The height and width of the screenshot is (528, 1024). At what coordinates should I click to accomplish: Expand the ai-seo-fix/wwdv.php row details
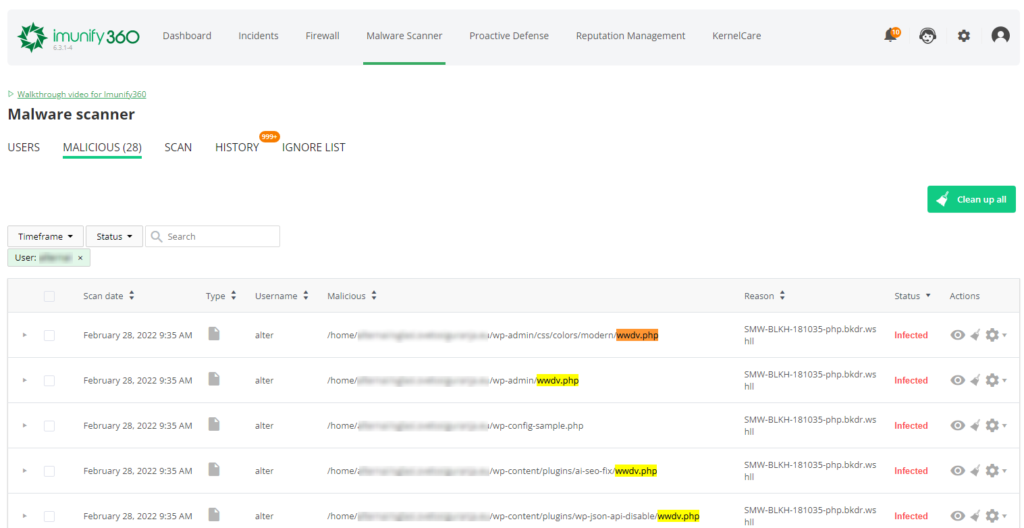coord(25,470)
